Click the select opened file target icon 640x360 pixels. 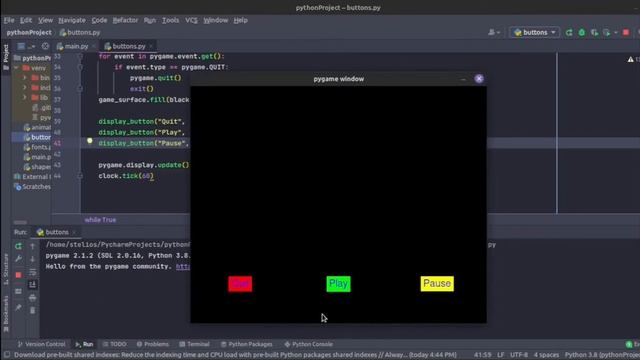[45, 46]
